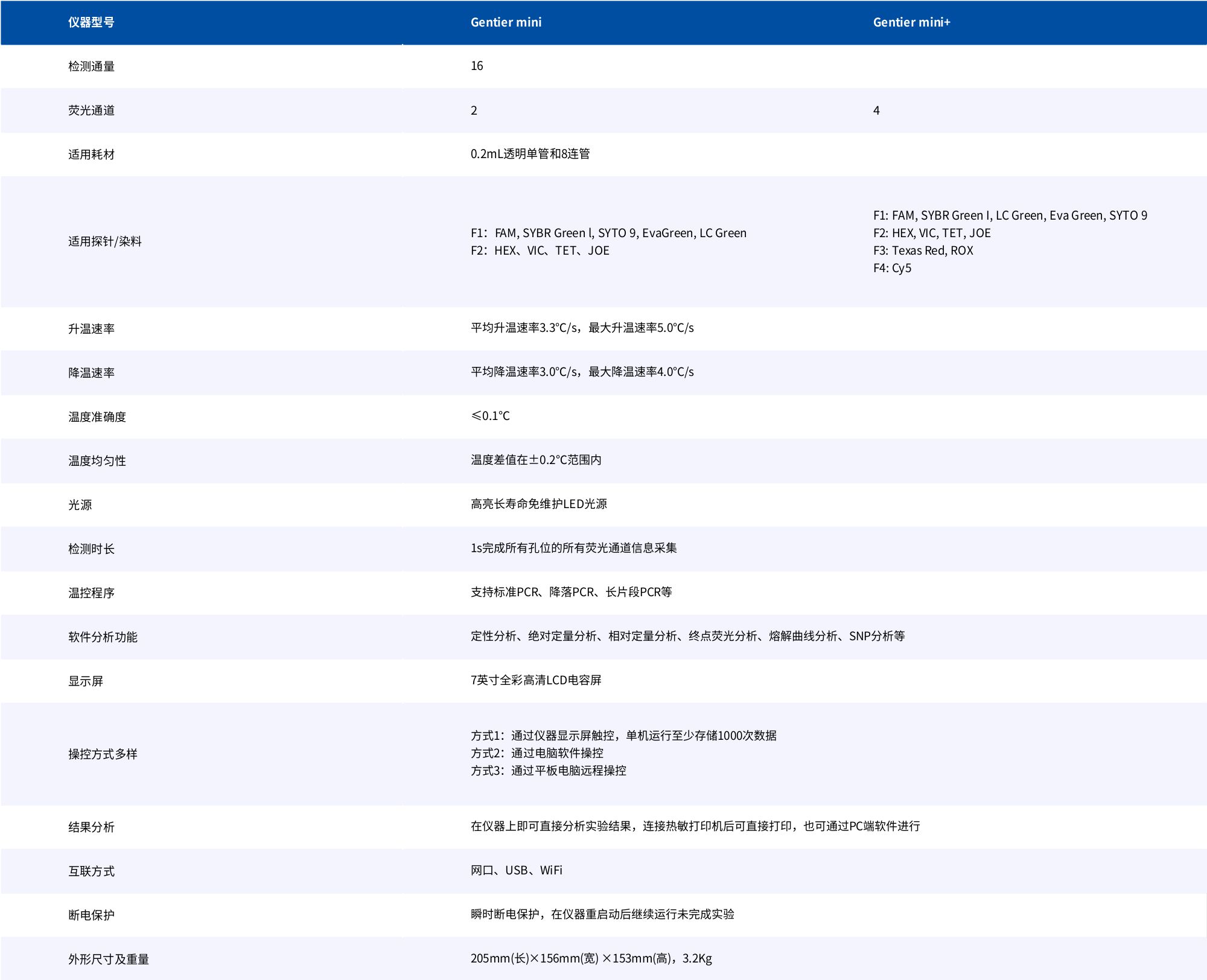Select the 升温速率 row label
The width and height of the screenshot is (1207, 980).
91,329
